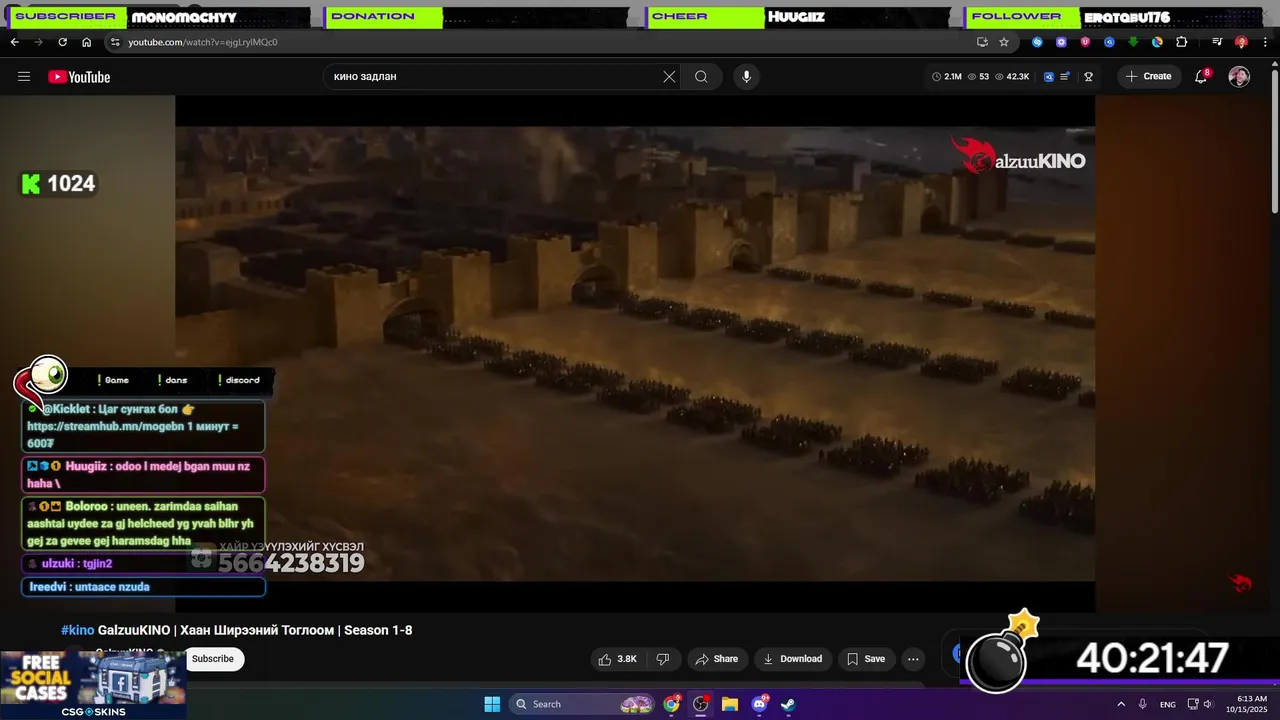Click view count 42.3K stat

pyautogui.click(x=1012, y=77)
